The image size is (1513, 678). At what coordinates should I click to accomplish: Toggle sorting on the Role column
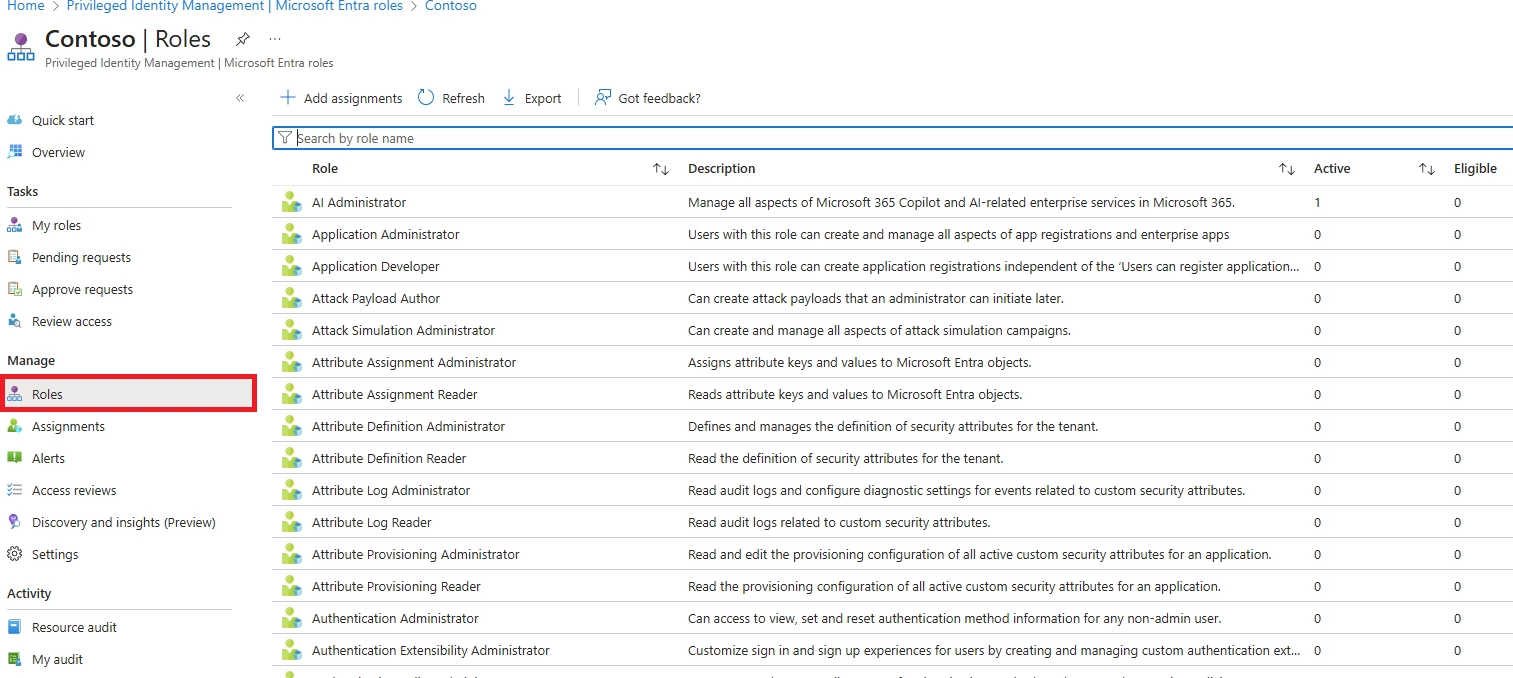coord(661,169)
